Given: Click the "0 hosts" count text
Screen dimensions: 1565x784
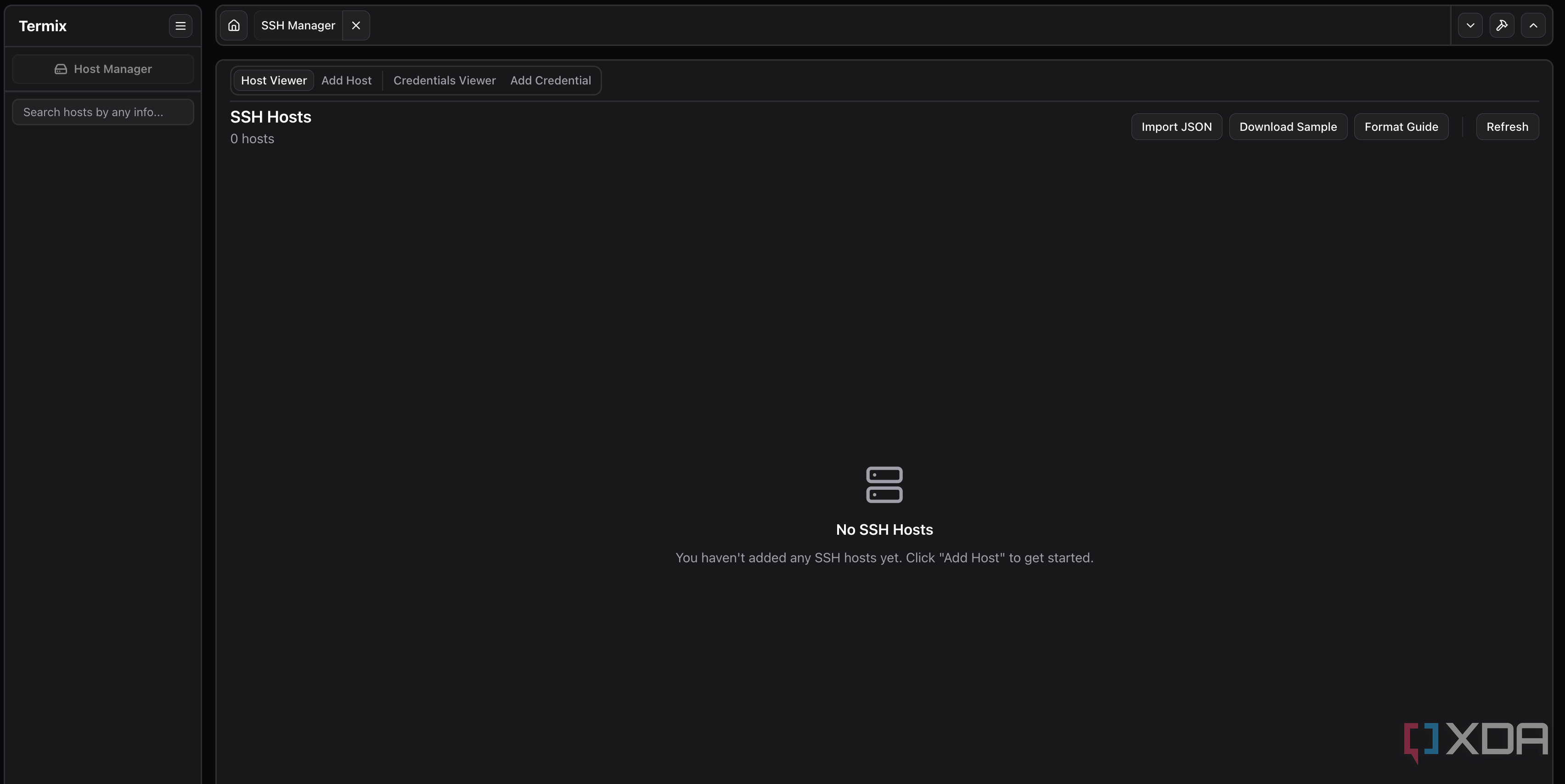Looking at the screenshot, I should click(x=252, y=139).
